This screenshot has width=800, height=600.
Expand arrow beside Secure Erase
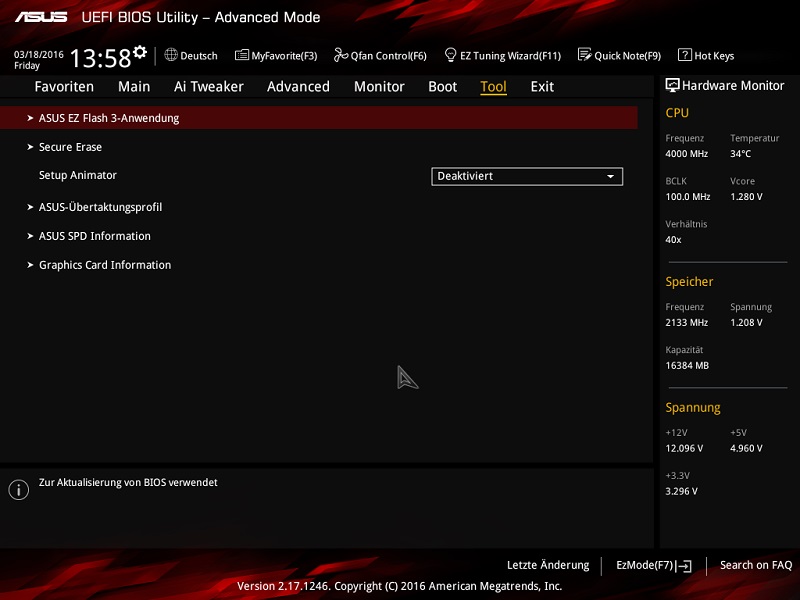point(30,147)
